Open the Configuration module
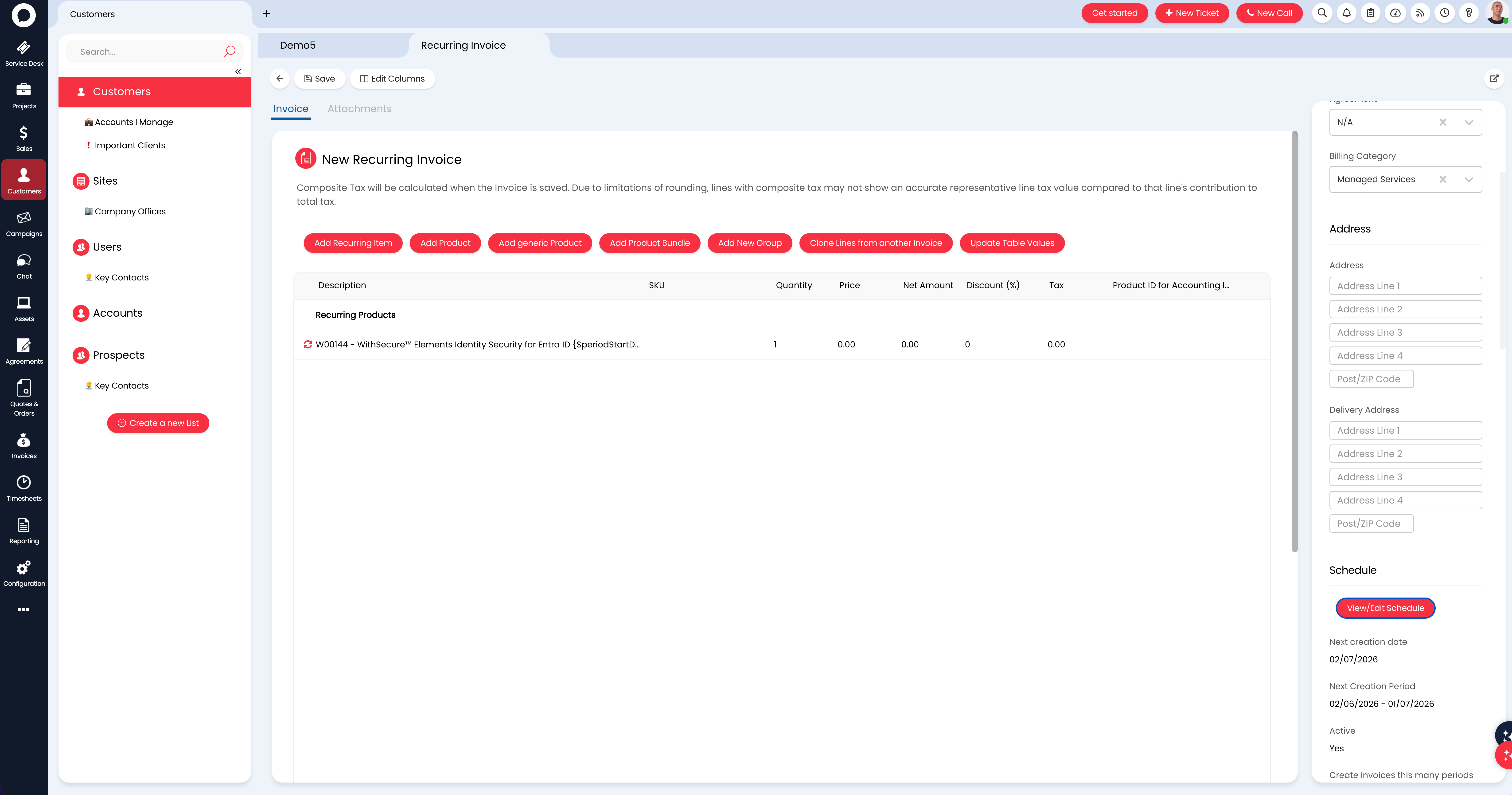The image size is (1512, 795). (x=23, y=574)
